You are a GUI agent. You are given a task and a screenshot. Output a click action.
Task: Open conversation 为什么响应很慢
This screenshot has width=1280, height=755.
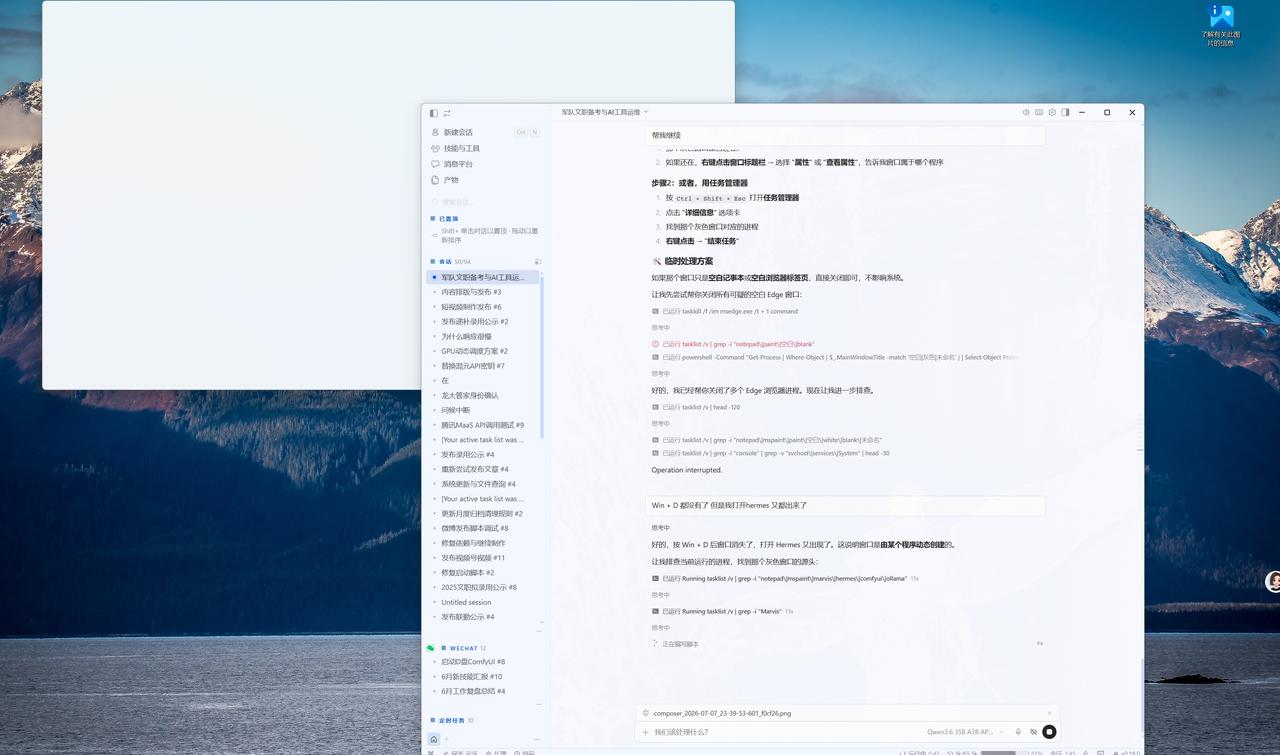pos(484,336)
